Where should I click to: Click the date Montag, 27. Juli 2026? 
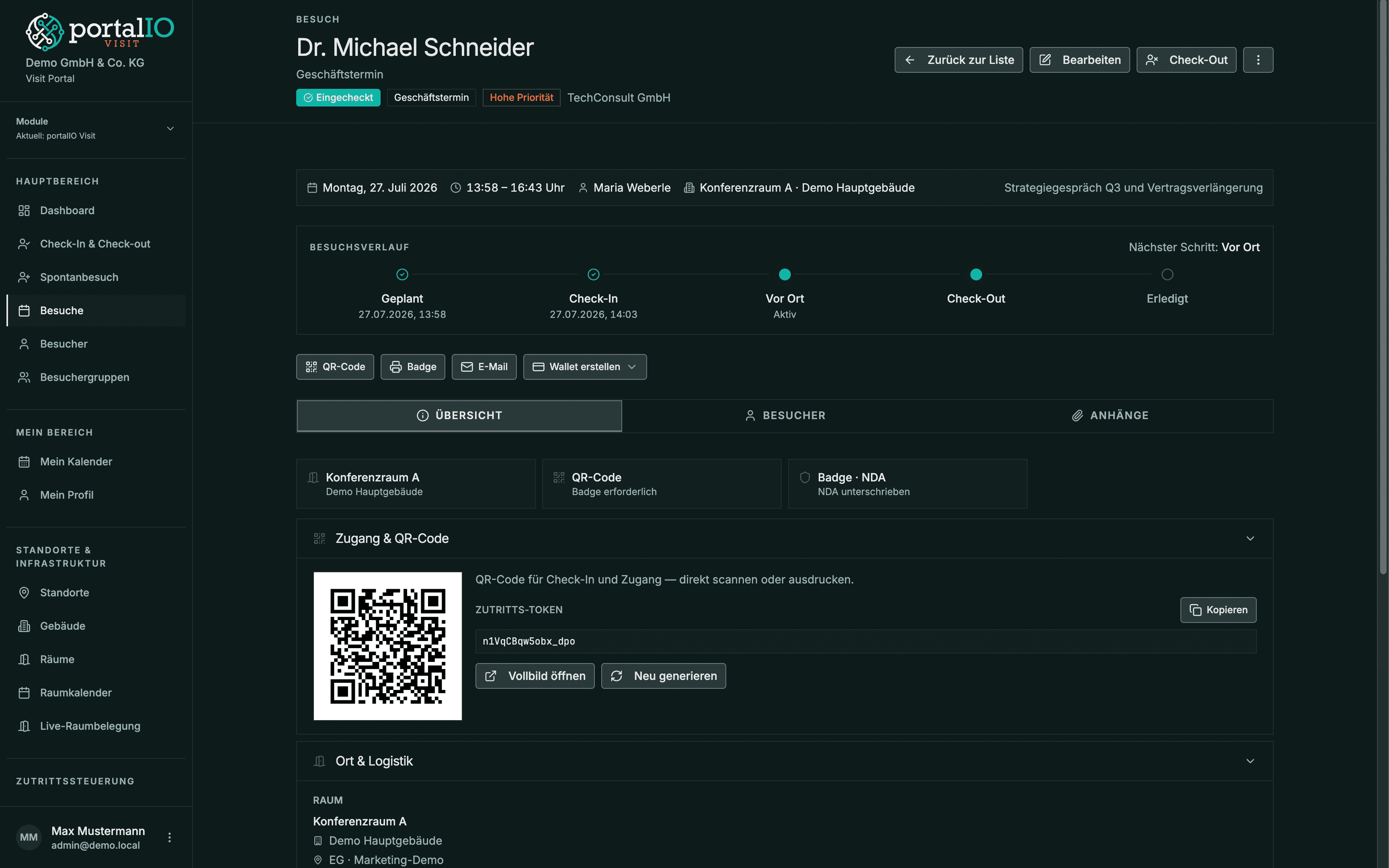(379, 188)
